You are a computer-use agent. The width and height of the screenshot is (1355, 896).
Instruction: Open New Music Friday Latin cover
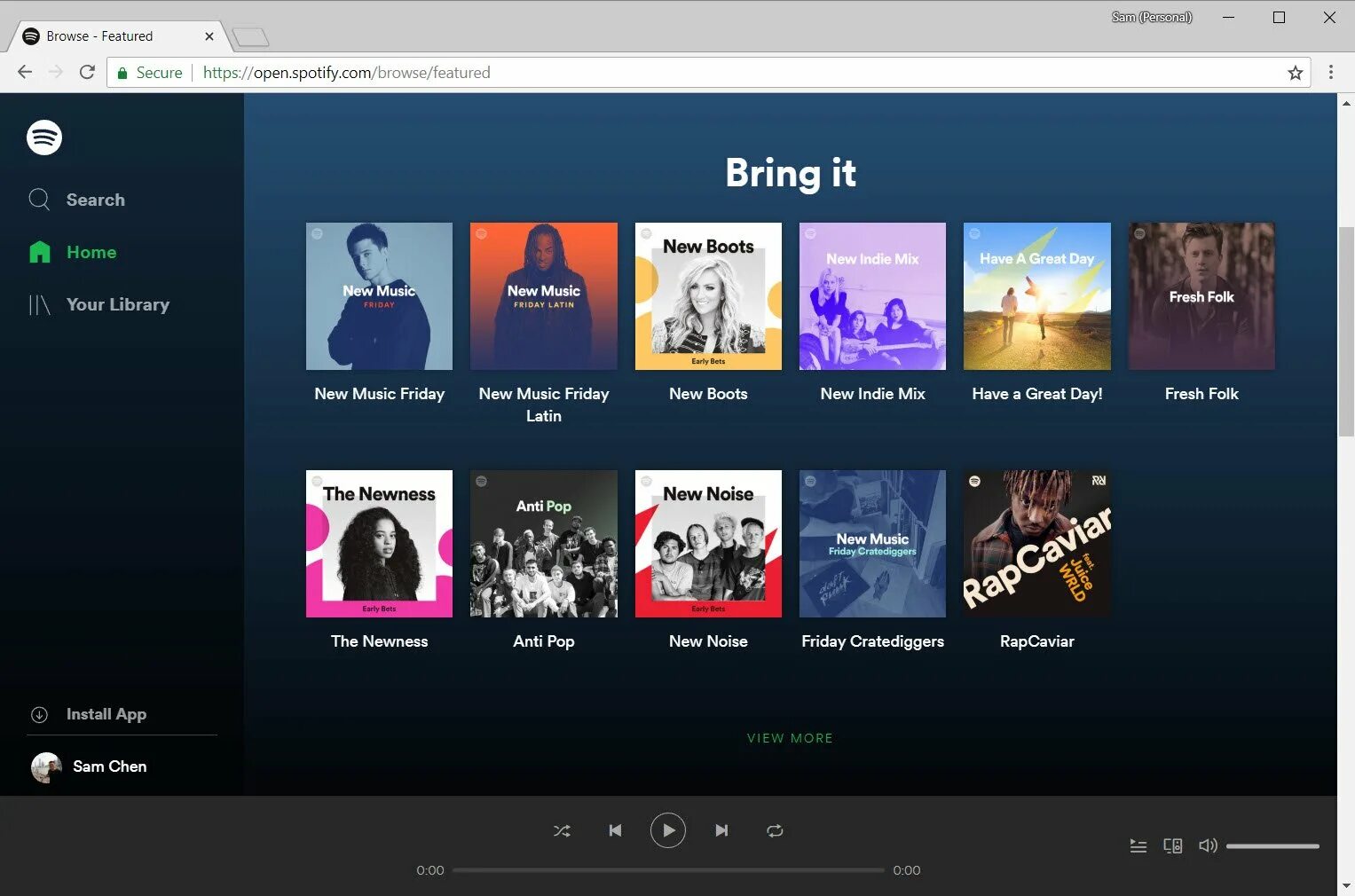coord(544,296)
